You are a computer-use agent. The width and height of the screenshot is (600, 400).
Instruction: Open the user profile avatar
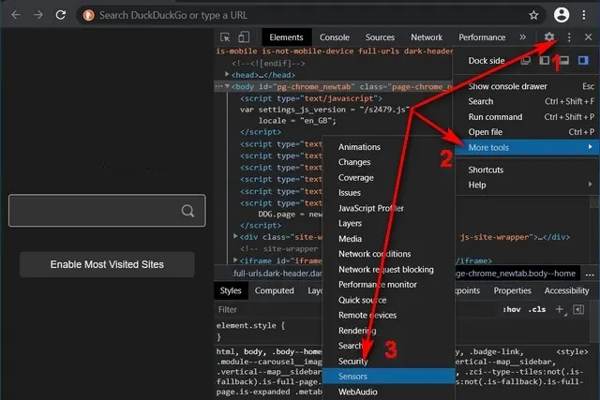tap(561, 15)
